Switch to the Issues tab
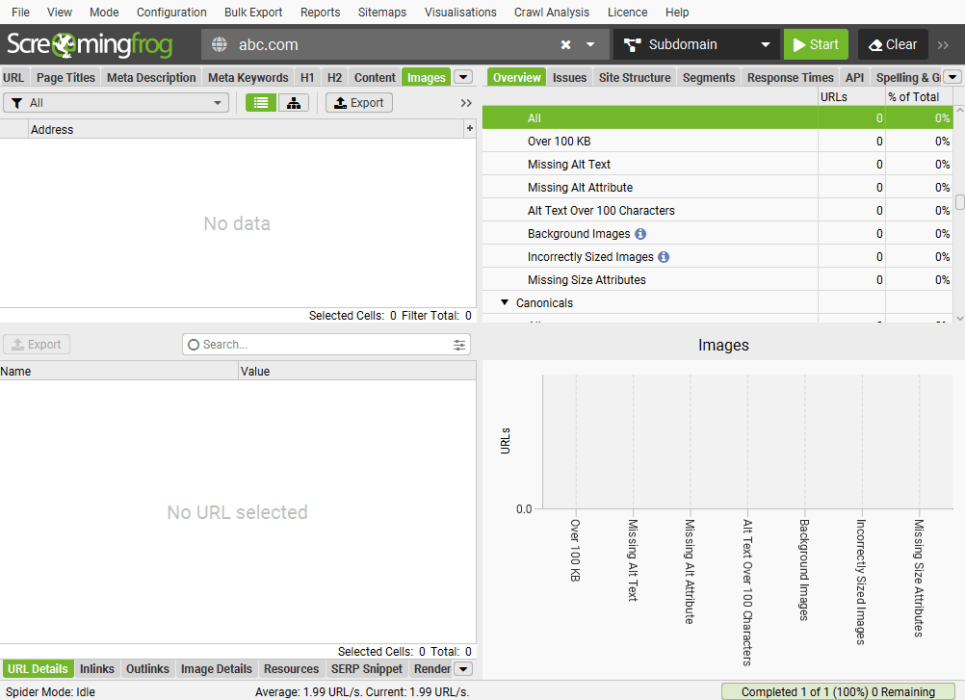This screenshot has width=965, height=700. pyautogui.click(x=569, y=77)
